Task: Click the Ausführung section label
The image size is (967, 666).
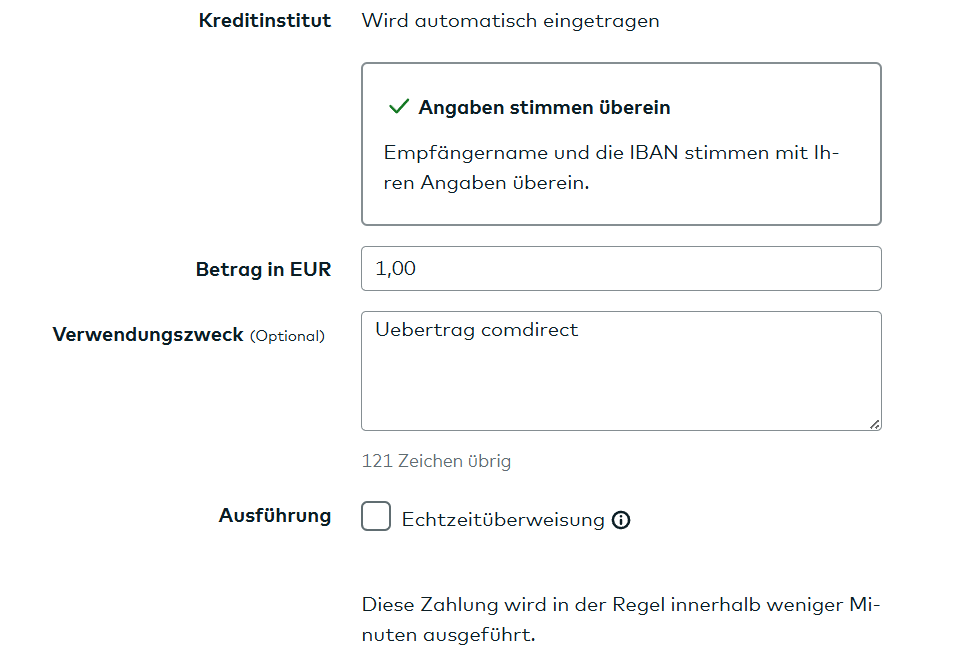Action: (x=276, y=516)
